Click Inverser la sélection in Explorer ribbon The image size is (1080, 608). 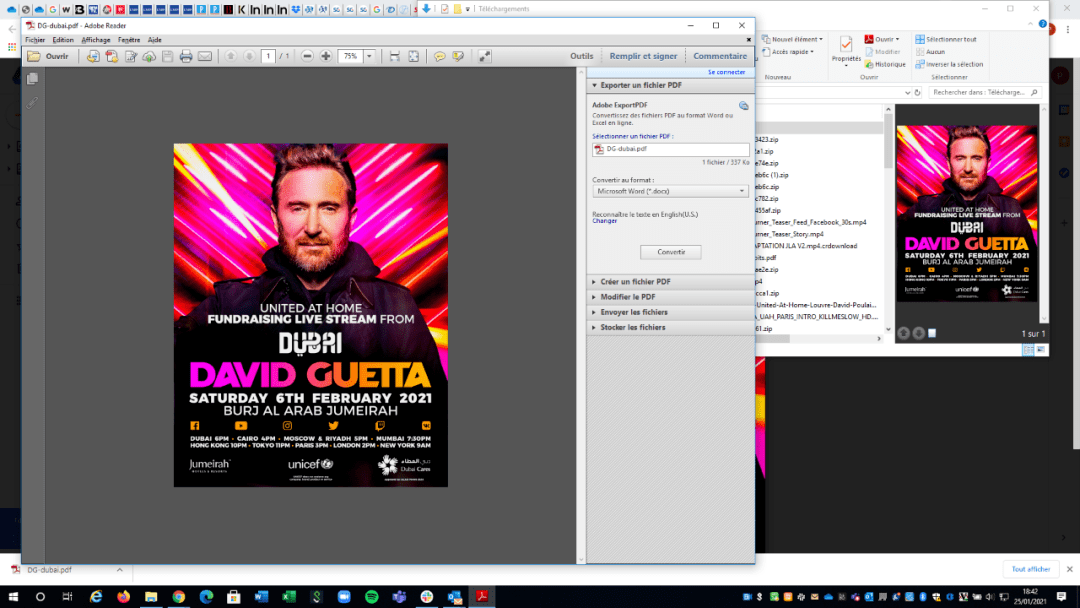pos(948,64)
